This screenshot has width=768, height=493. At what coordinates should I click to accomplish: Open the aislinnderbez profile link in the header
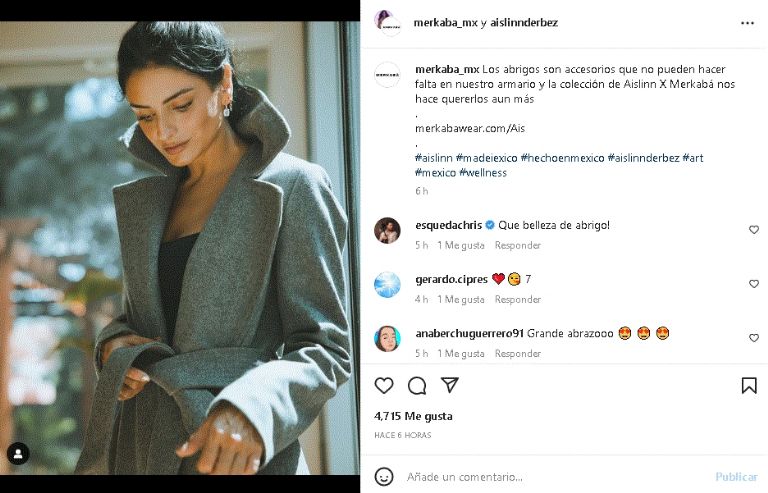click(517, 21)
